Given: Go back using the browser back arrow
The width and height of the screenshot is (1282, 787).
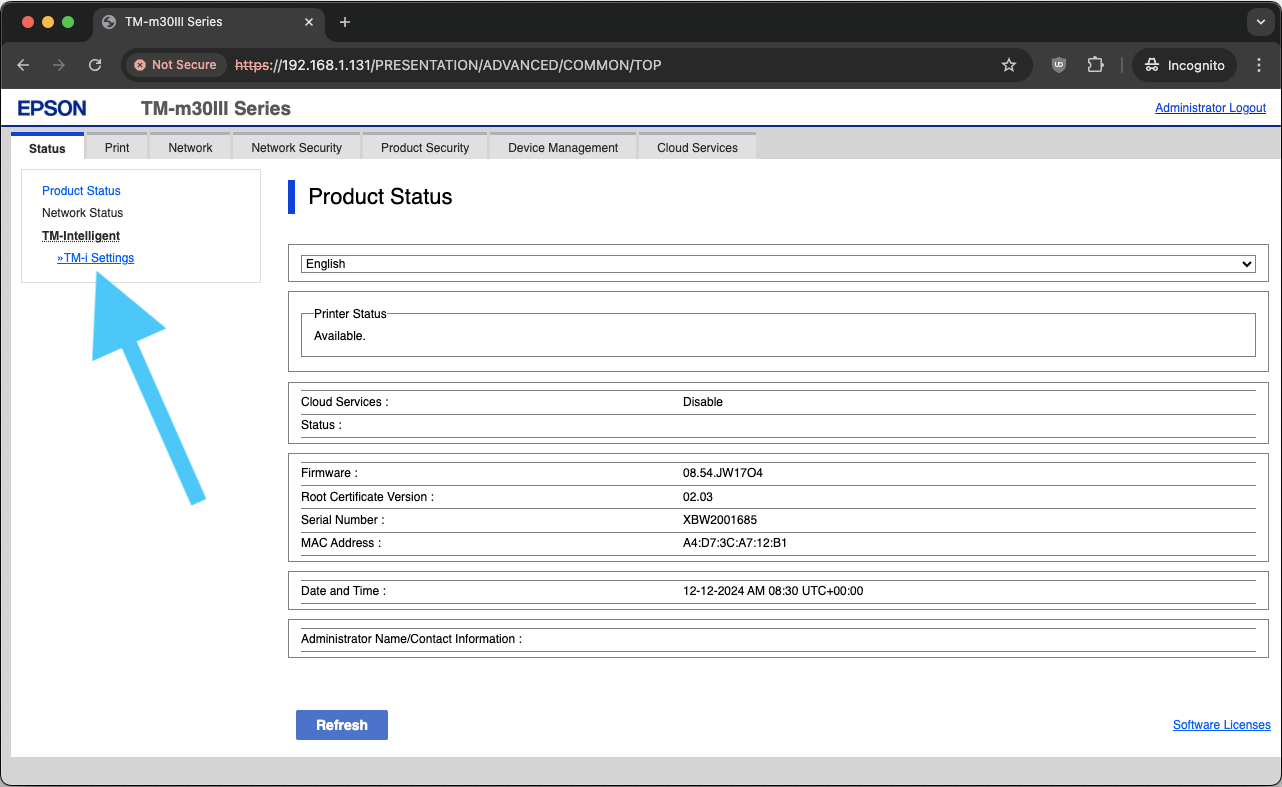Looking at the screenshot, I should coord(23,65).
